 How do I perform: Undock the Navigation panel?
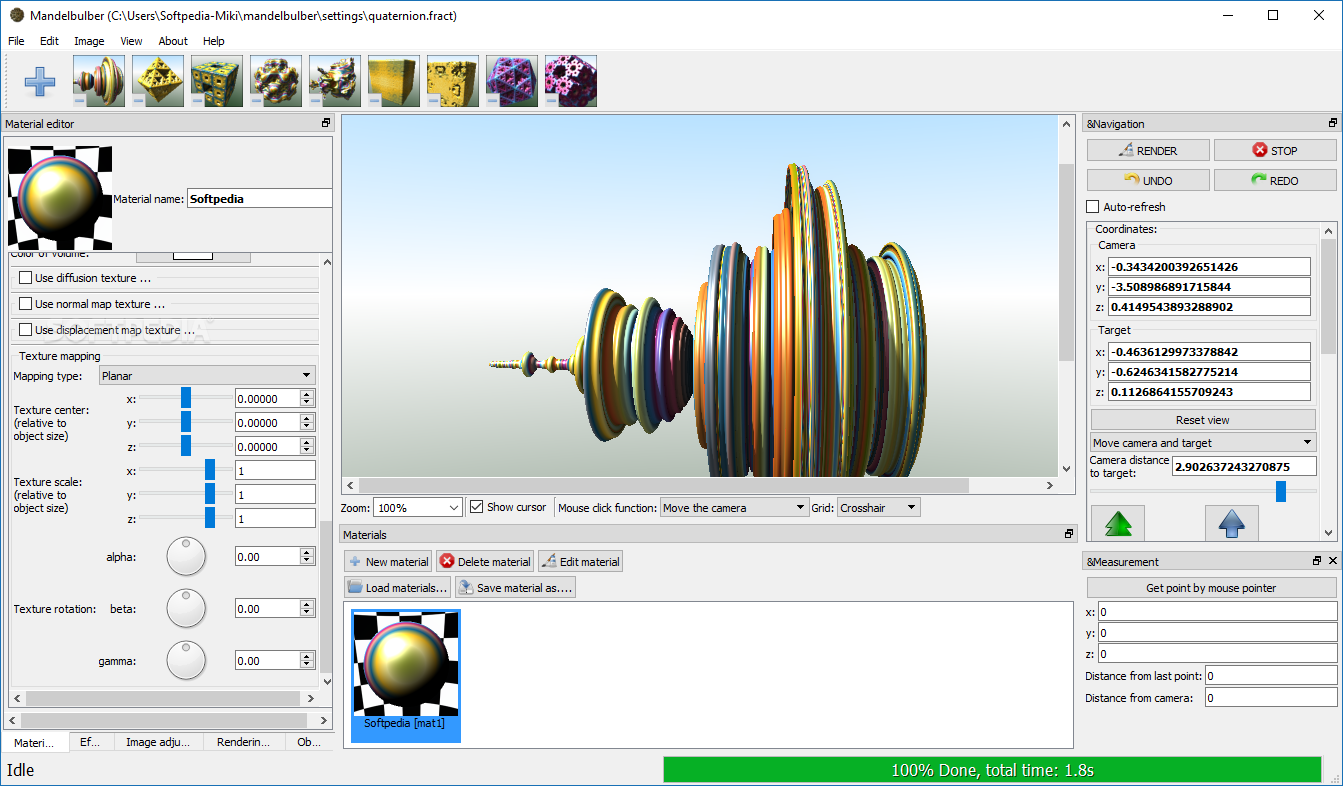click(1332, 123)
